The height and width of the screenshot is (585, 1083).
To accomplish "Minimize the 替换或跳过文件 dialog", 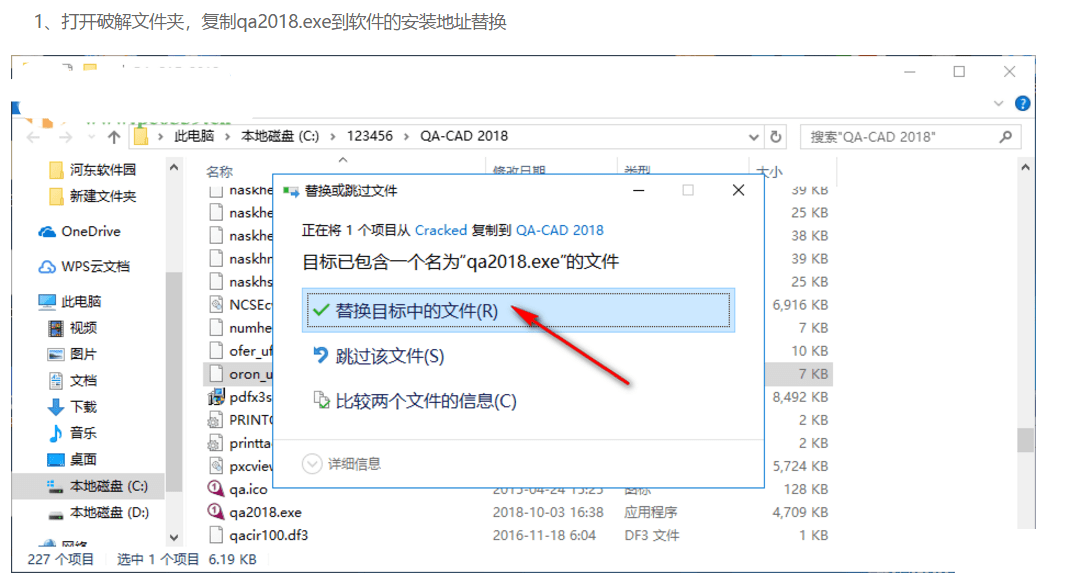I will (x=638, y=190).
